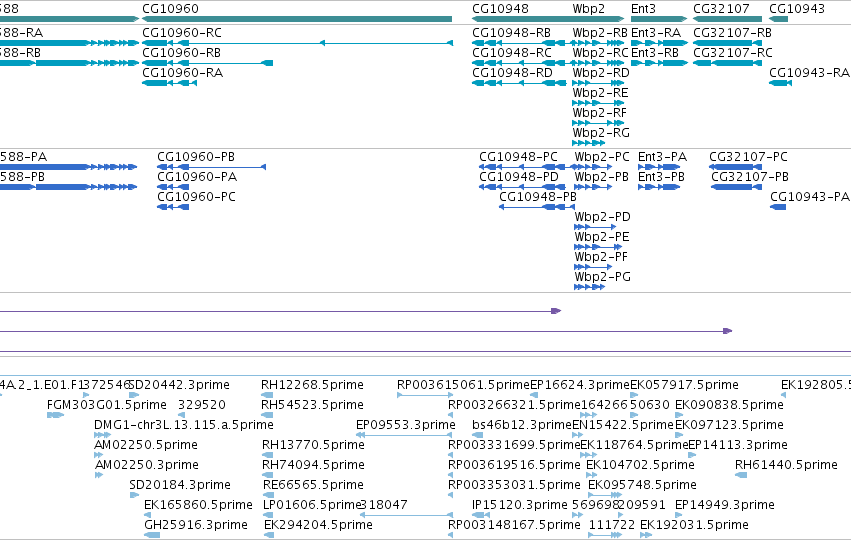
Task: Select EST SD20442.3prime
Action: pyautogui.click(x=180, y=385)
